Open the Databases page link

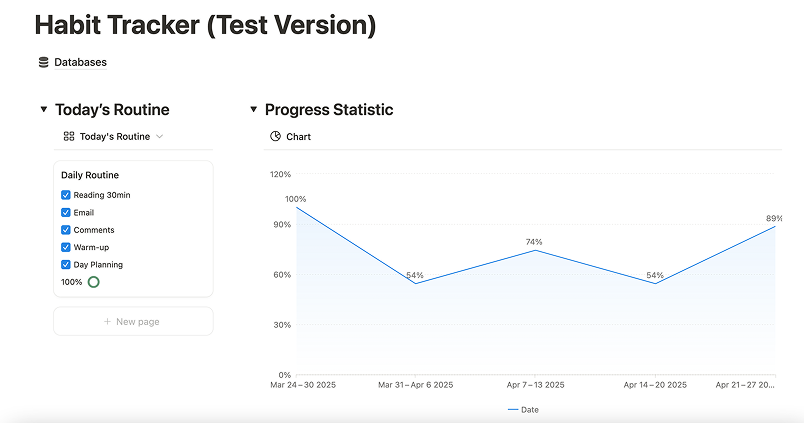tap(81, 63)
